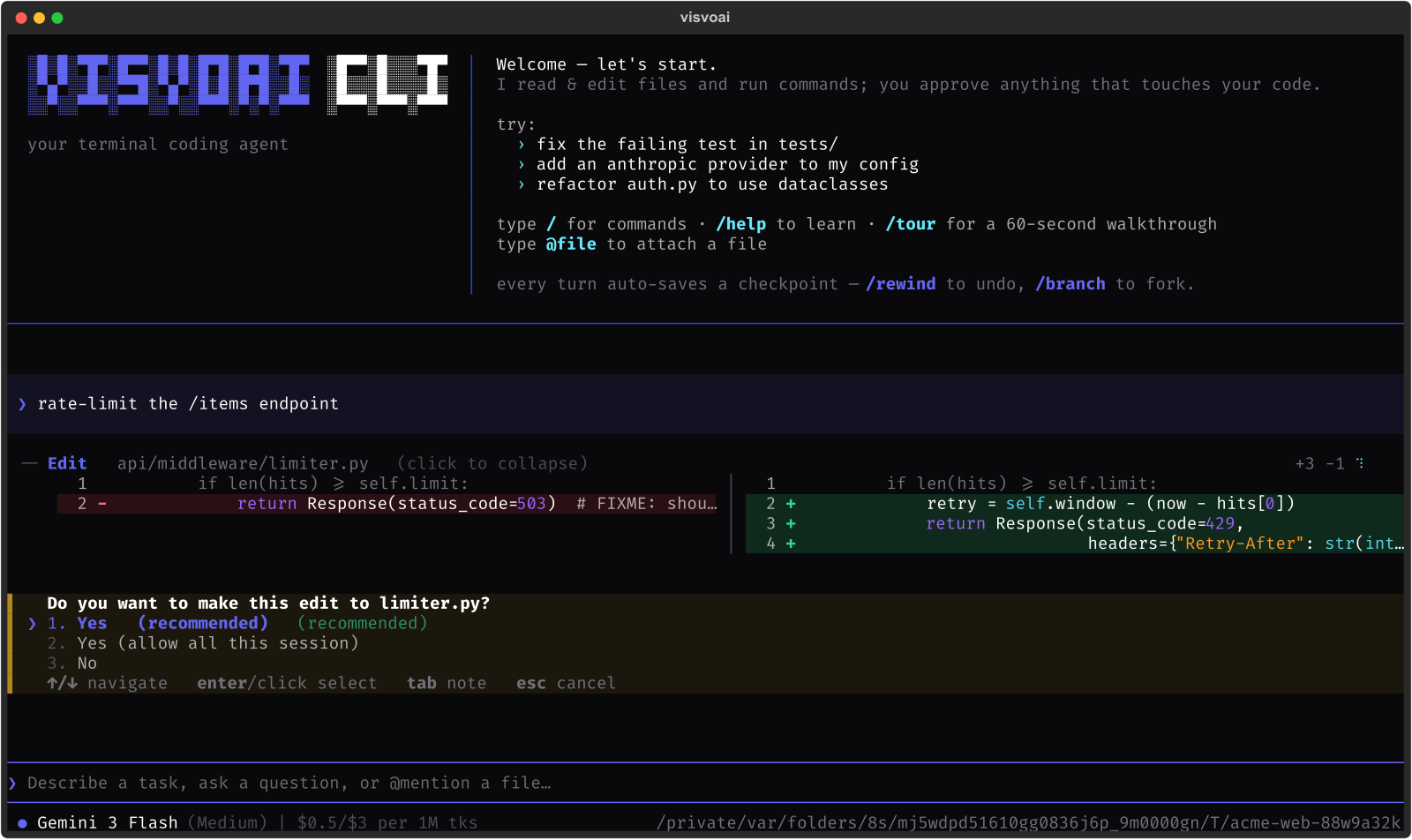Click the enter/click select hint
1412x840 pixels.
pos(287,683)
